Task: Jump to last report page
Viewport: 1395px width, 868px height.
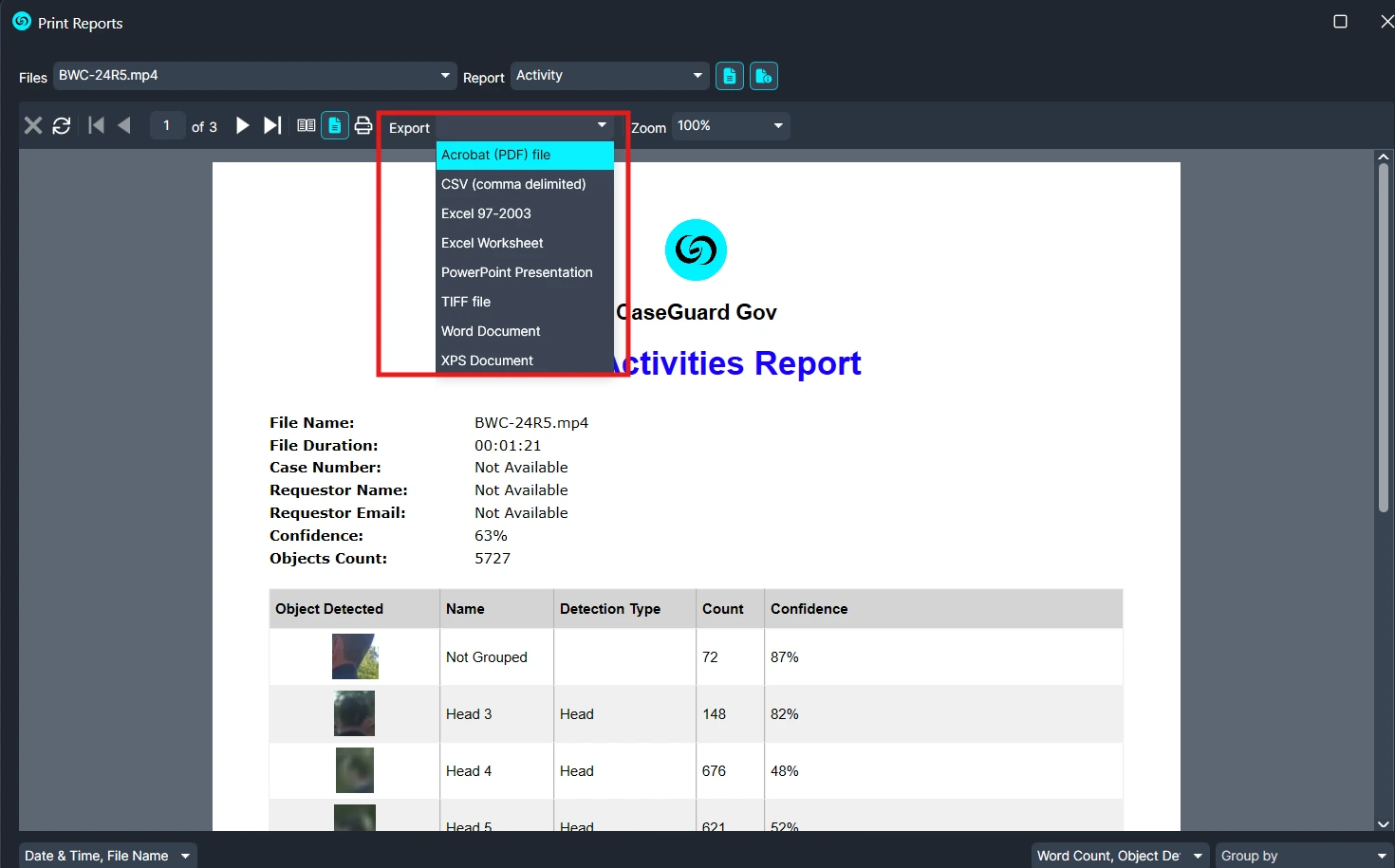Action: pyautogui.click(x=272, y=125)
